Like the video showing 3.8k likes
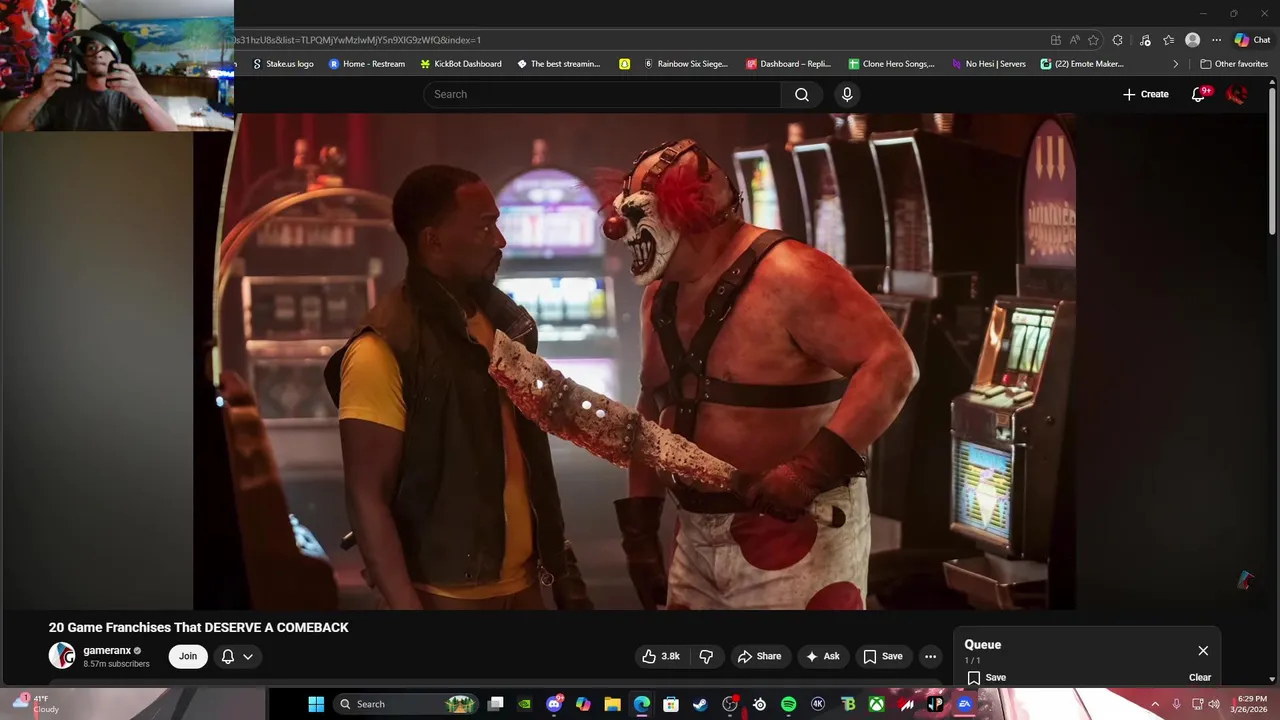The width and height of the screenshot is (1280, 720). pos(661,656)
